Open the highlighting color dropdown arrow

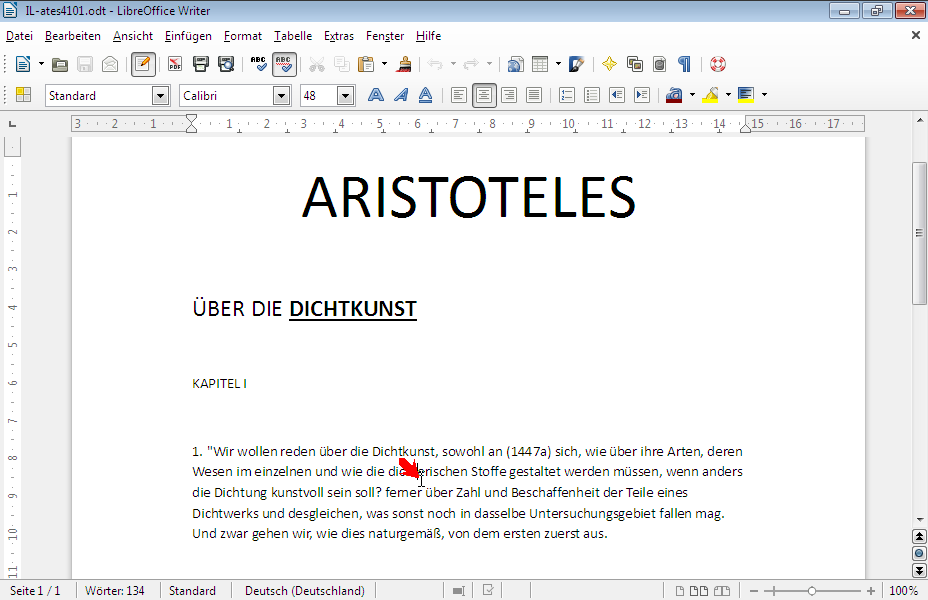point(729,95)
